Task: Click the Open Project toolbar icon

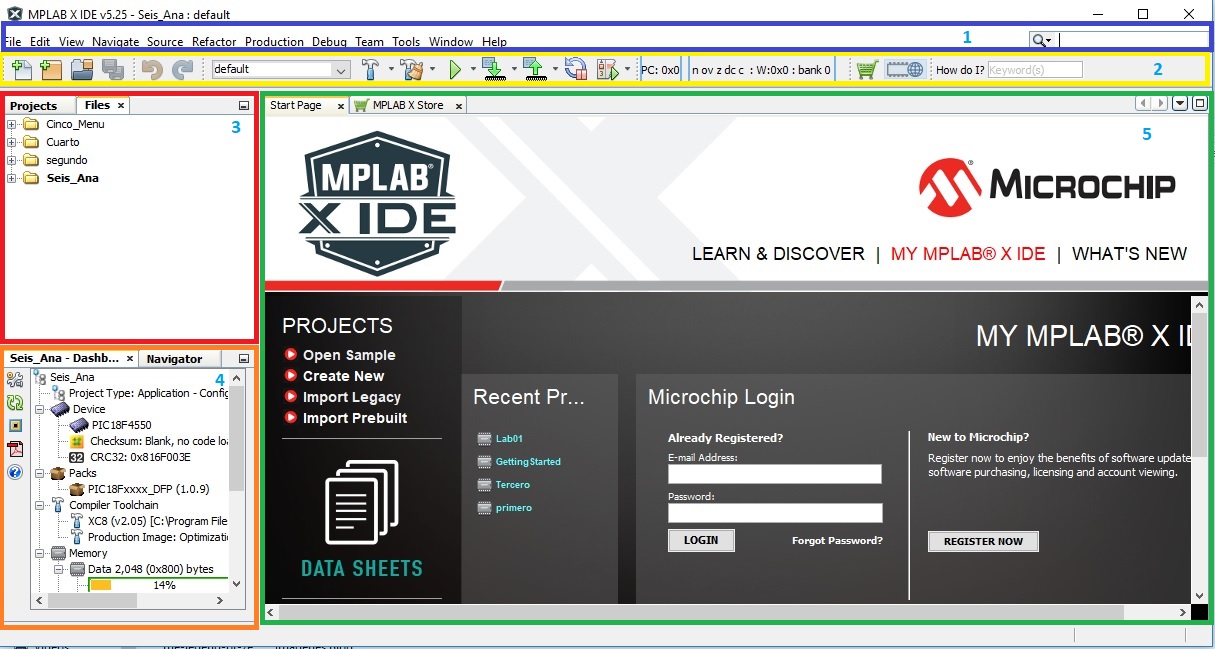Action: pyautogui.click(x=82, y=69)
